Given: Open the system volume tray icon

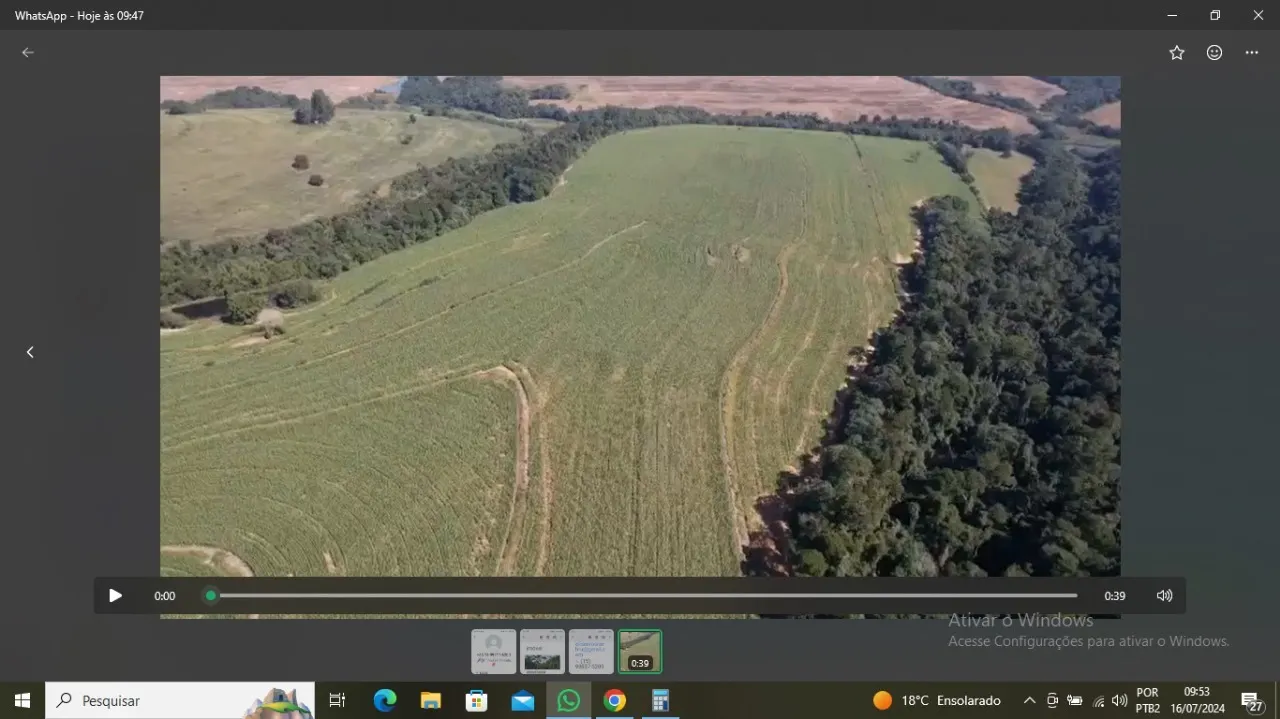Looking at the screenshot, I should 1120,701.
